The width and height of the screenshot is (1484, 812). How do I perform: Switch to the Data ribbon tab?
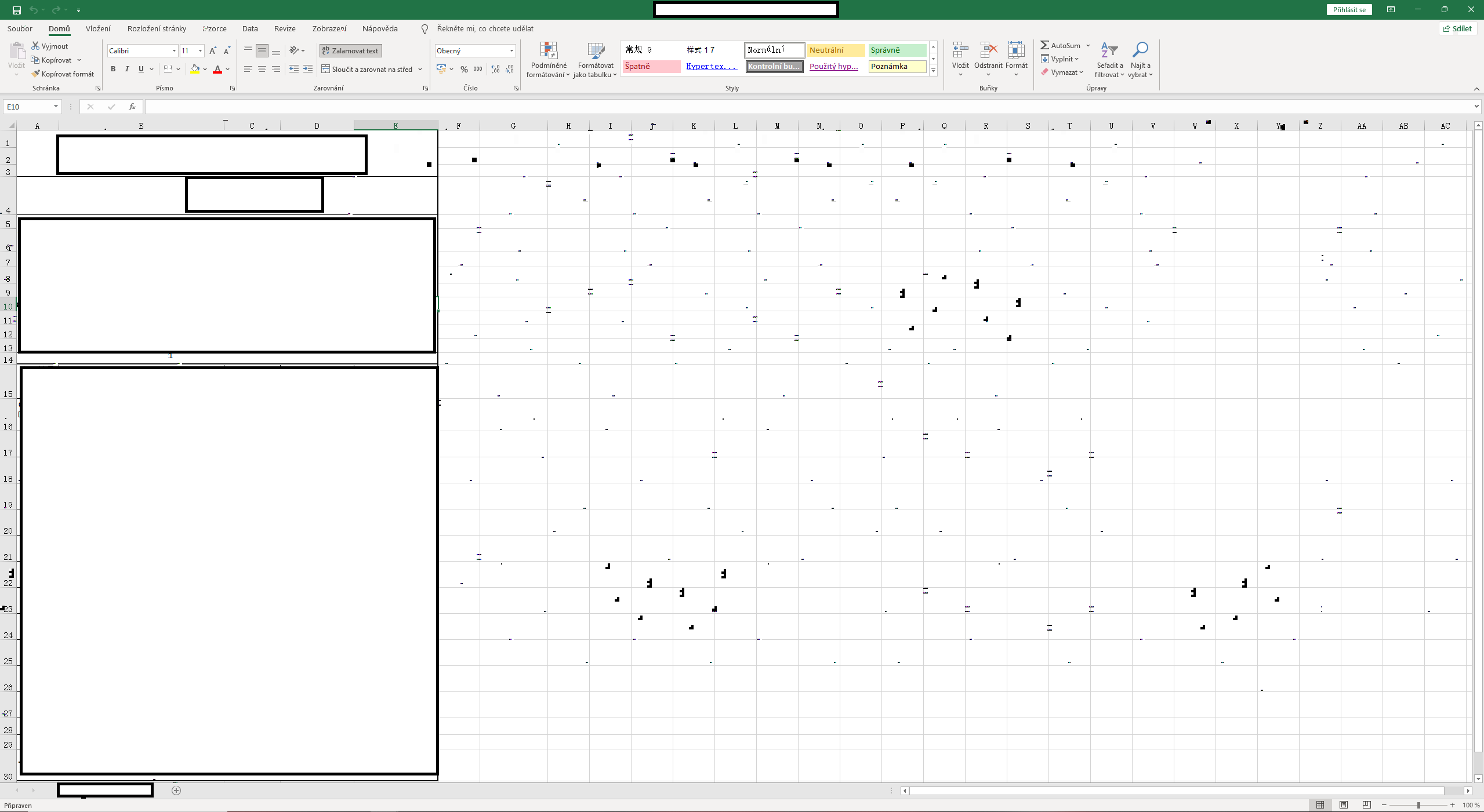[250, 28]
